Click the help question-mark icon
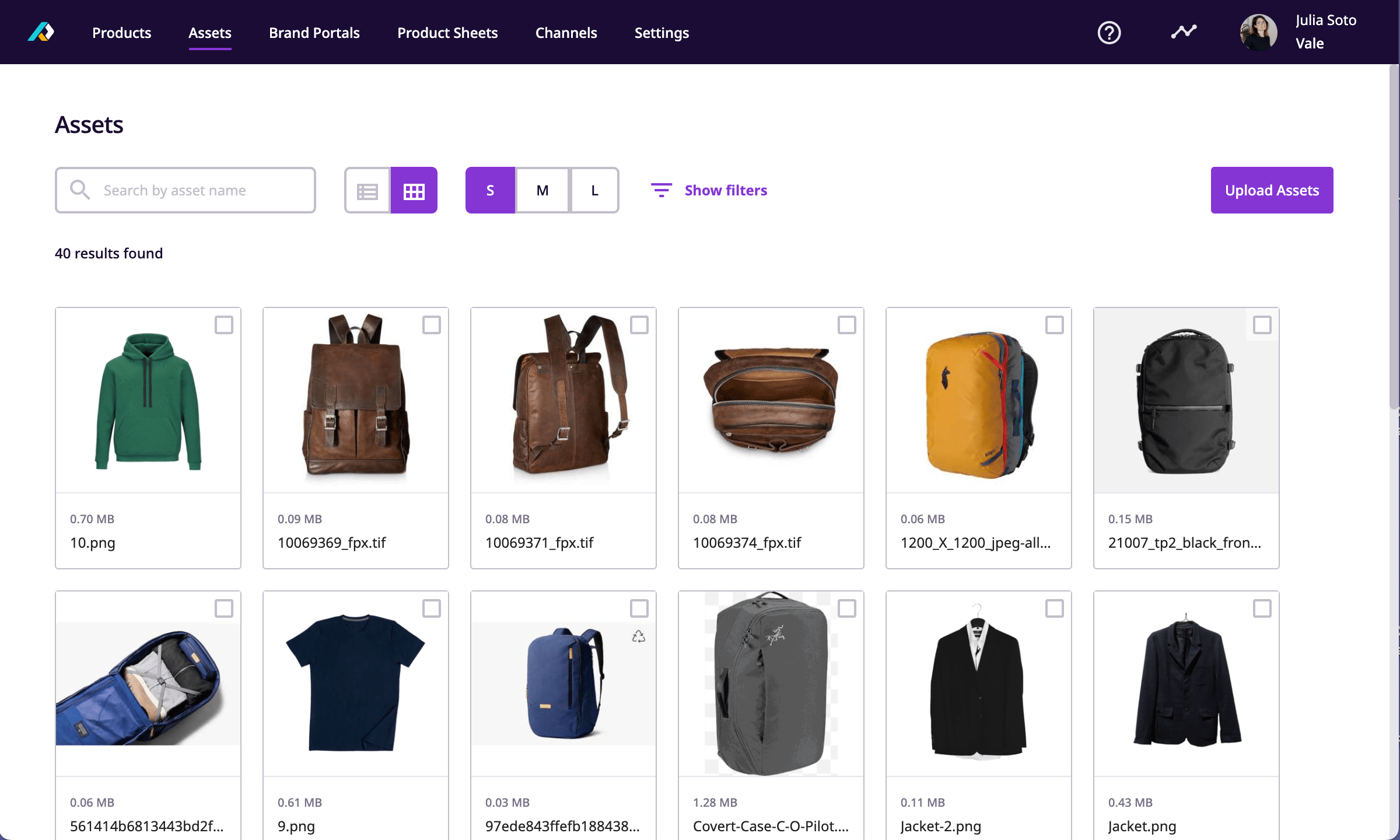The width and height of the screenshot is (1400, 840). click(x=1109, y=33)
